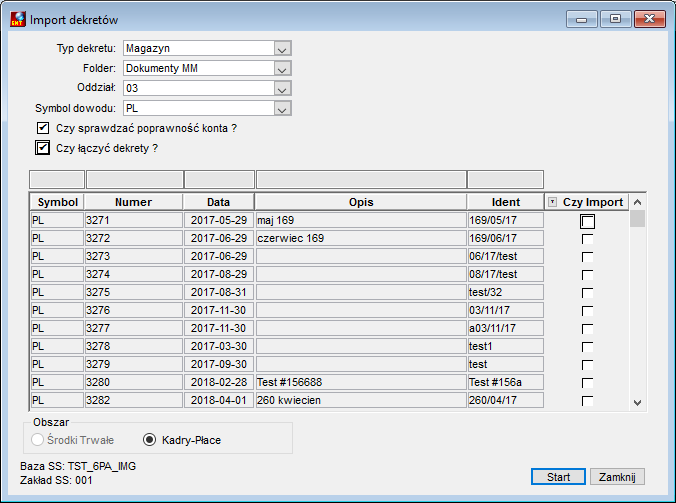The image size is (676, 503).
Task: Click the Ident filter field above table
Action: click(x=505, y=179)
